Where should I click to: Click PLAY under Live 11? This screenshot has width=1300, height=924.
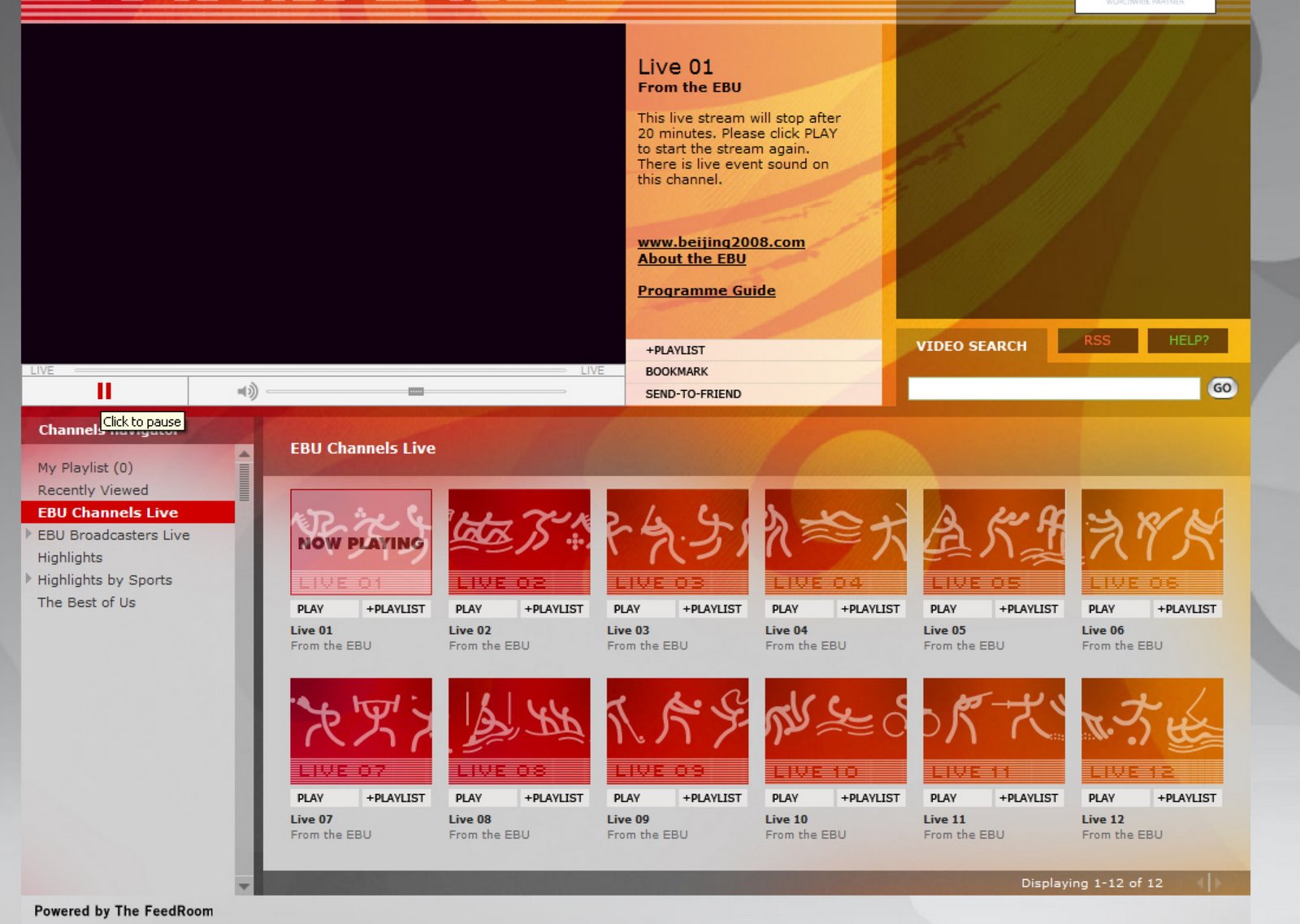(957, 798)
